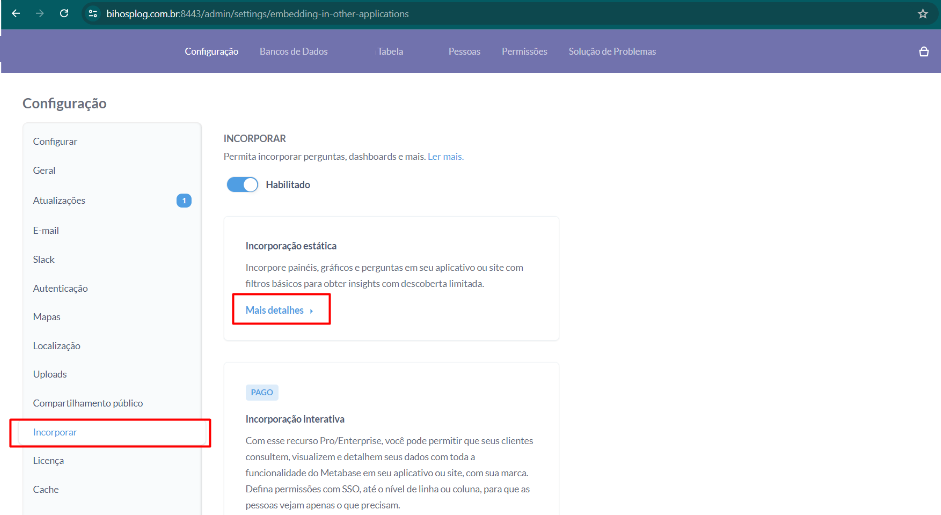941x515 pixels.
Task: Click the Configuração page heading
Action: (x=64, y=103)
